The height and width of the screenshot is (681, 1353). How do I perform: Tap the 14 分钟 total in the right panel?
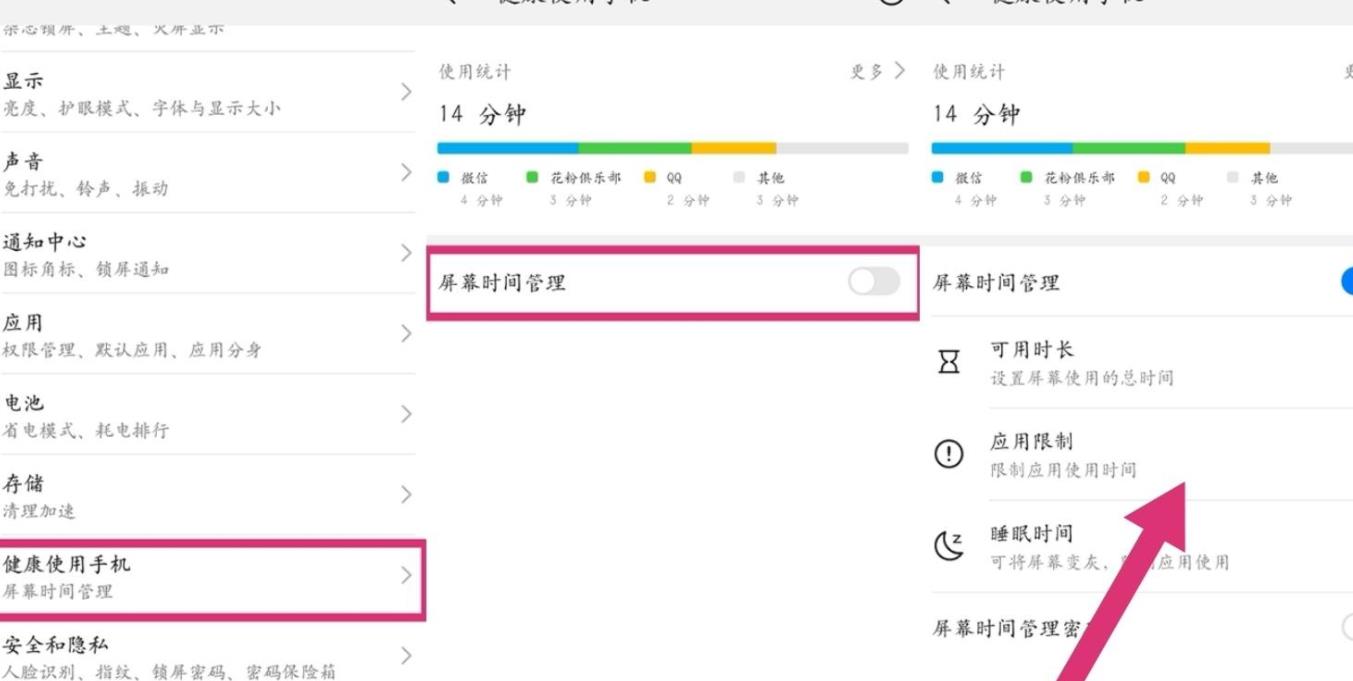(x=975, y=115)
